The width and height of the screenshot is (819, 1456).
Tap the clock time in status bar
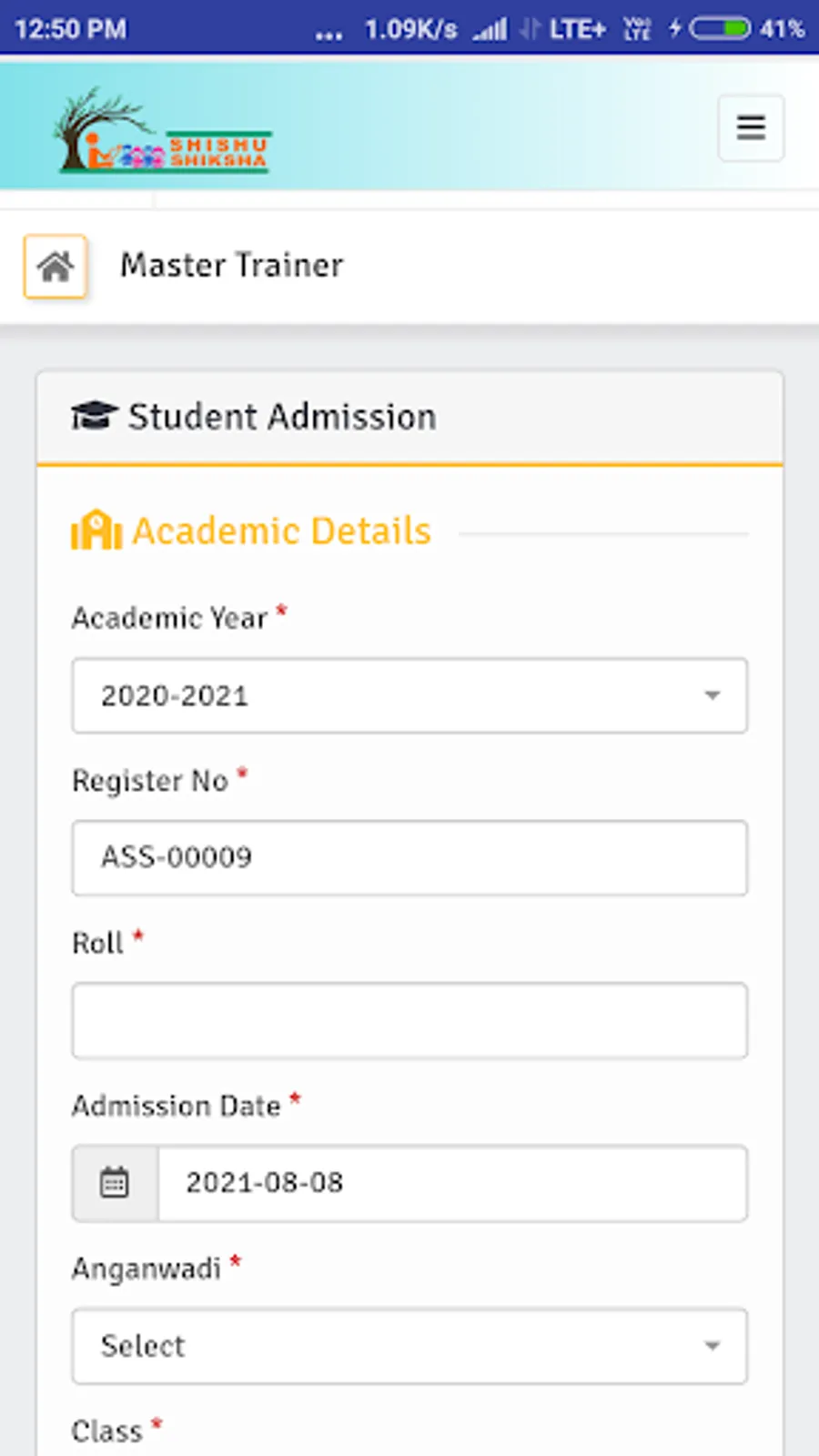(71, 29)
